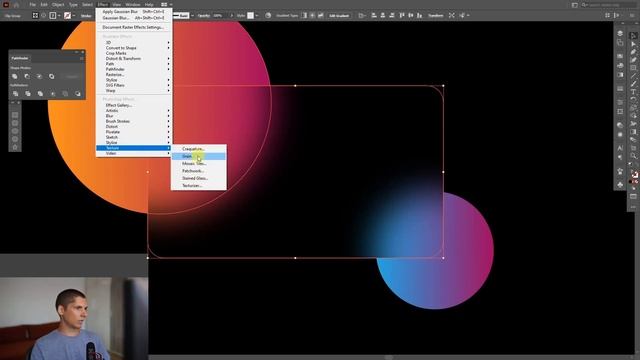Screen dimensions: 640x360
Task: Select the Type tool
Action: click(x=633, y=92)
